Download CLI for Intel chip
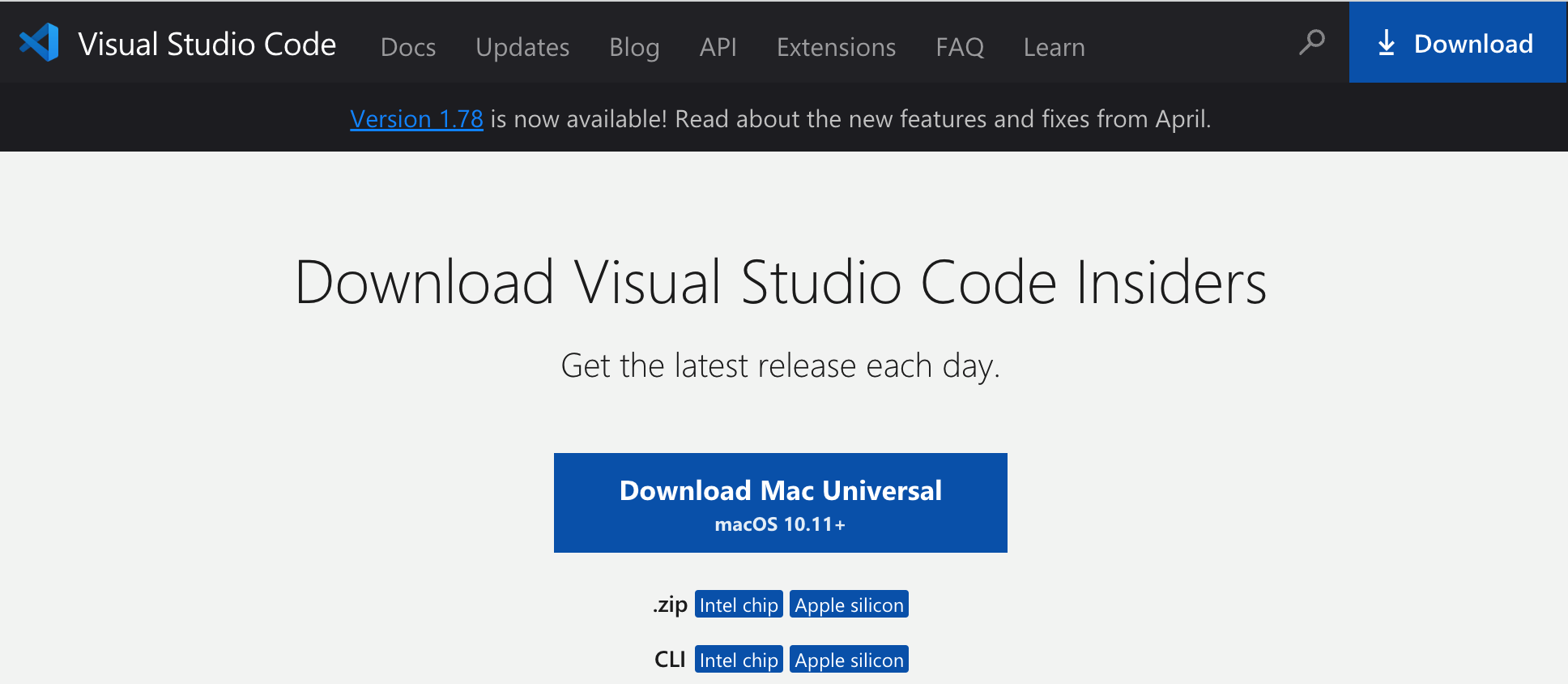 (x=739, y=660)
